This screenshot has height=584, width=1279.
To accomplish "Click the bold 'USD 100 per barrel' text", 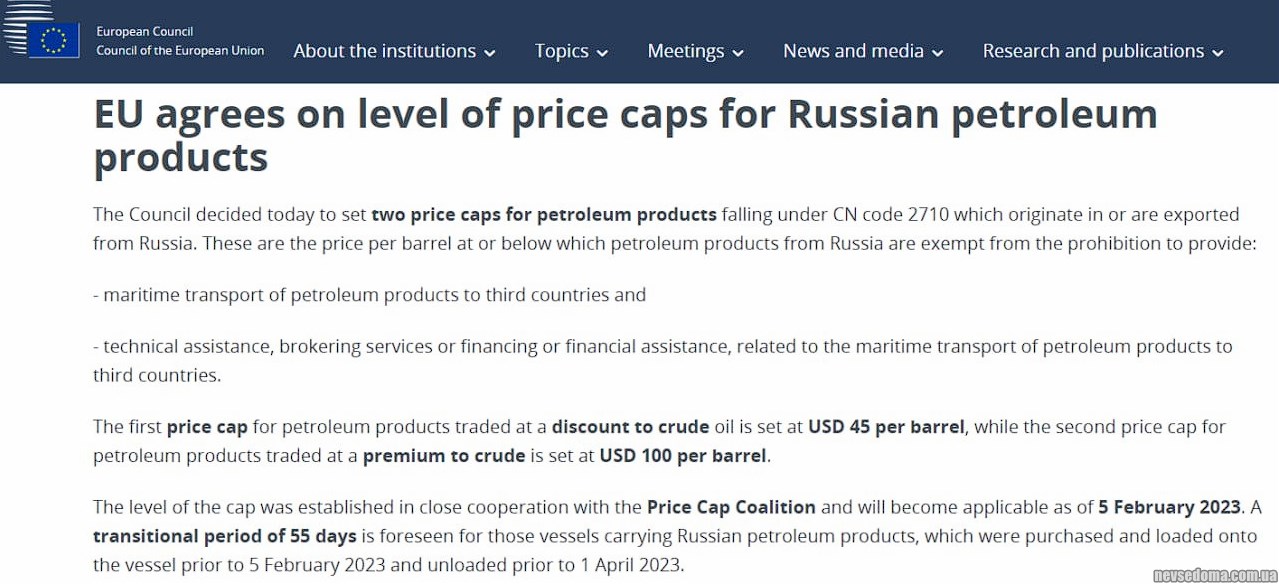I will 683,456.
